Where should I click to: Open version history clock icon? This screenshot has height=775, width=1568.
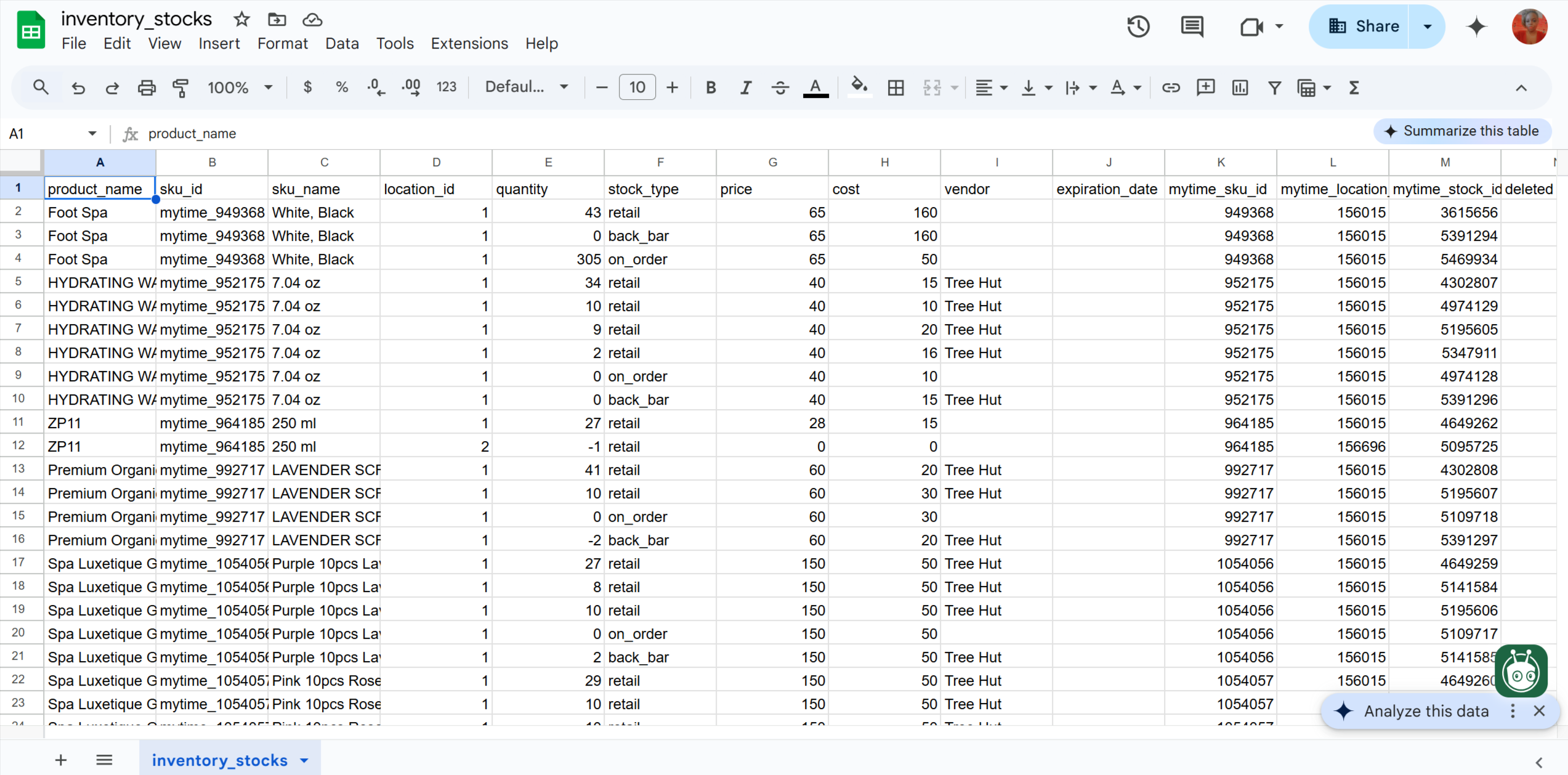[1138, 26]
